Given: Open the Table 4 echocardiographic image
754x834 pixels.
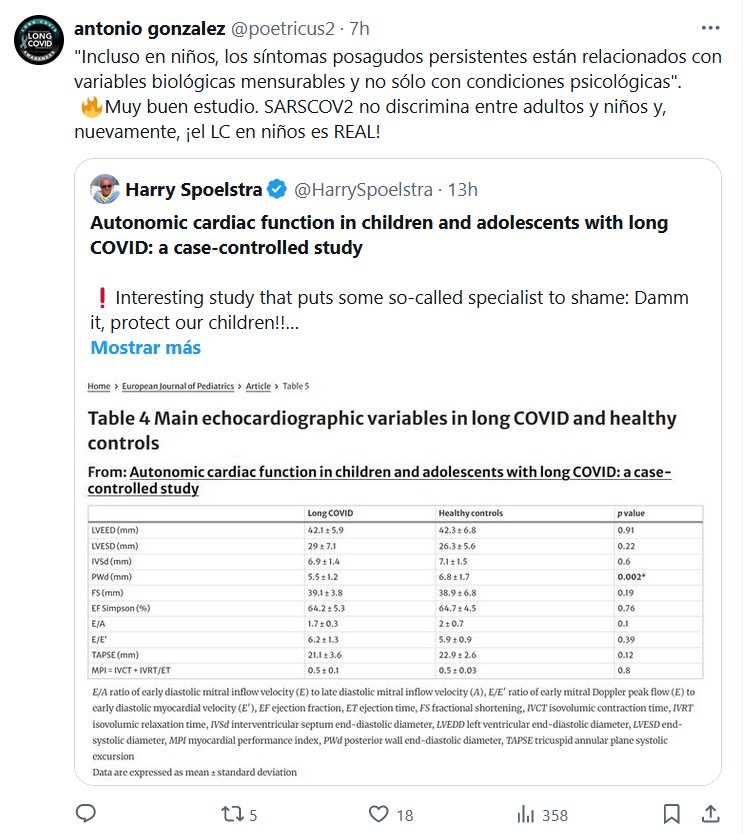Looking at the screenshot, I should coord(397,578).
